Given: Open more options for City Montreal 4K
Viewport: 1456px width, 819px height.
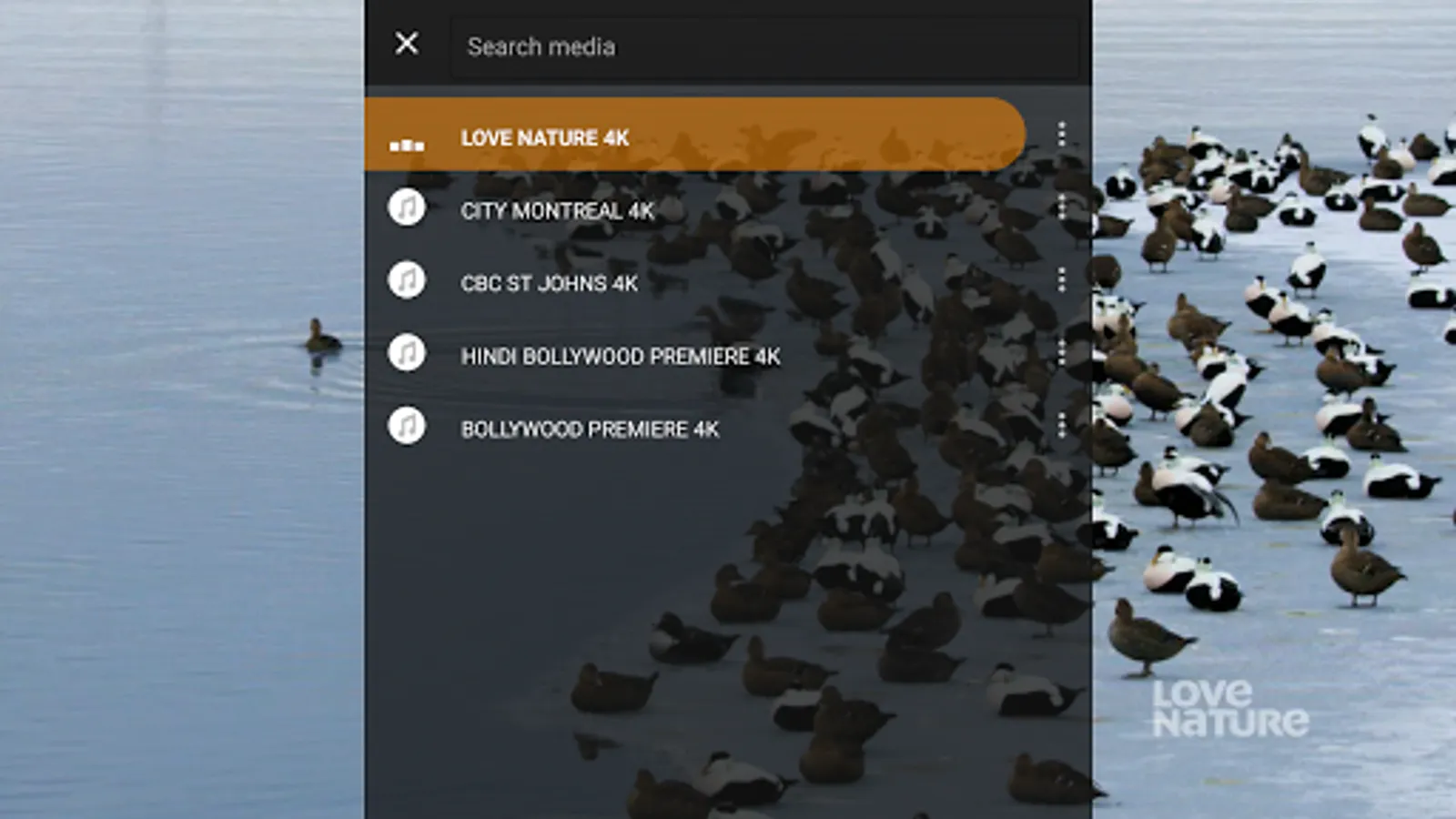Looking at the screenshot, I should point(1061,207).
